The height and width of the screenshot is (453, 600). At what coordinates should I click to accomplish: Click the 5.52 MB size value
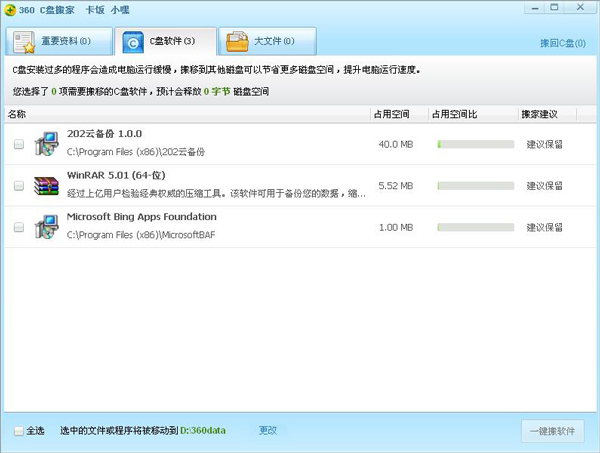(396, 186)
